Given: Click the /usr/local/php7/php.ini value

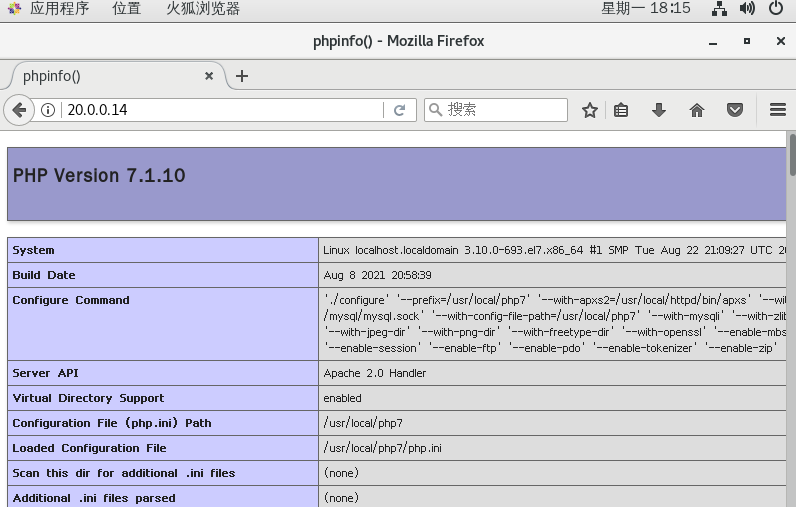Looking at the screenshot, I should pyautogui.click(x=383, y=448).
